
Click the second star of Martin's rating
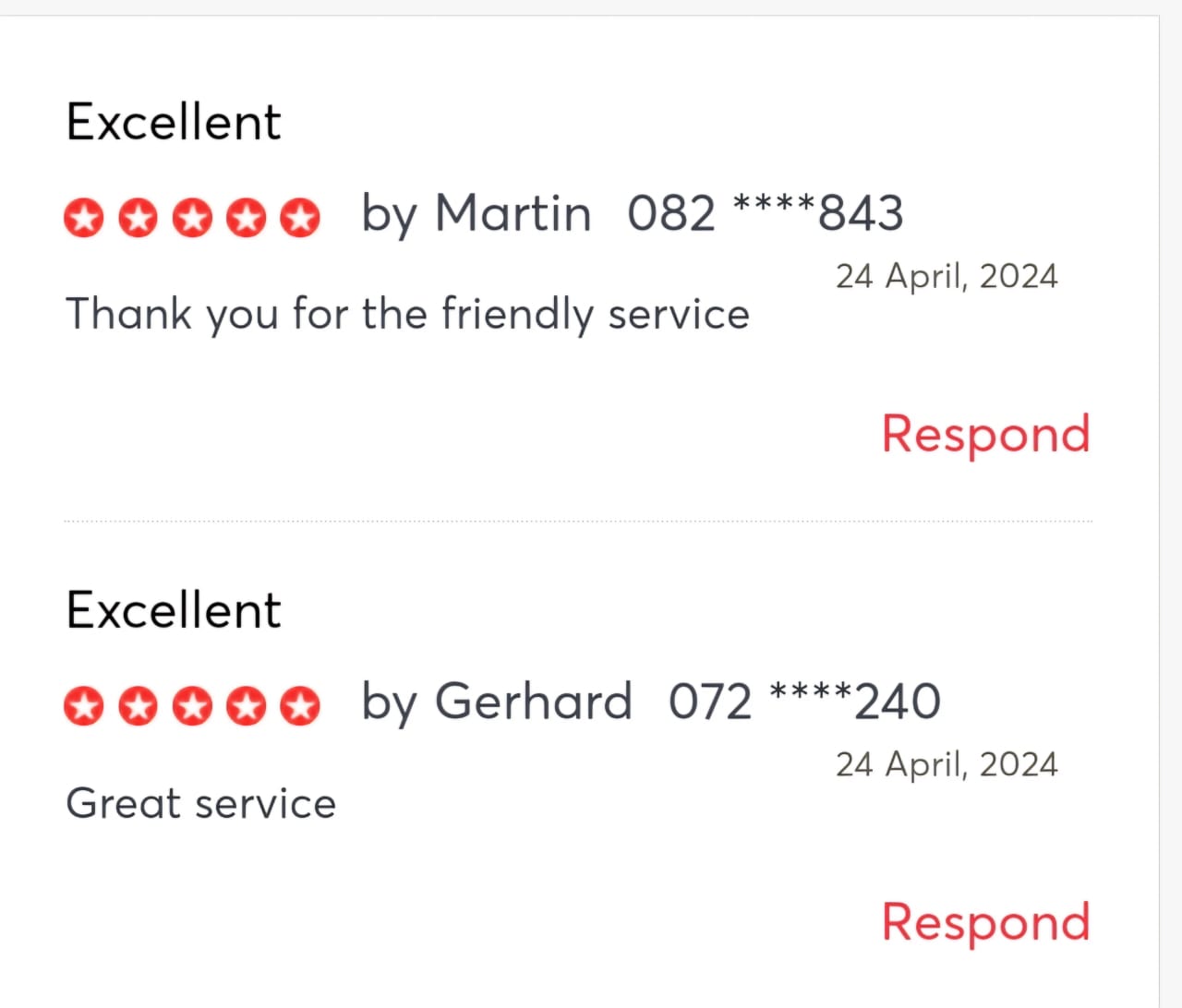click(139, 219)
